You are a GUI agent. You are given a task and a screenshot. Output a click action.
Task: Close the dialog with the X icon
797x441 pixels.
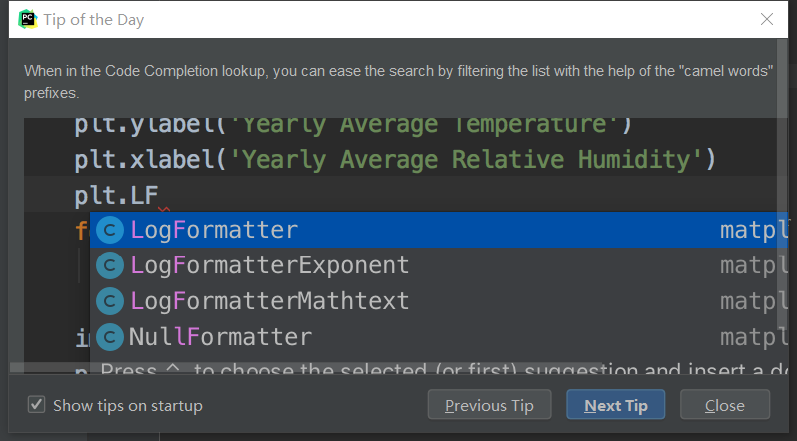click(x=767, y=20)
